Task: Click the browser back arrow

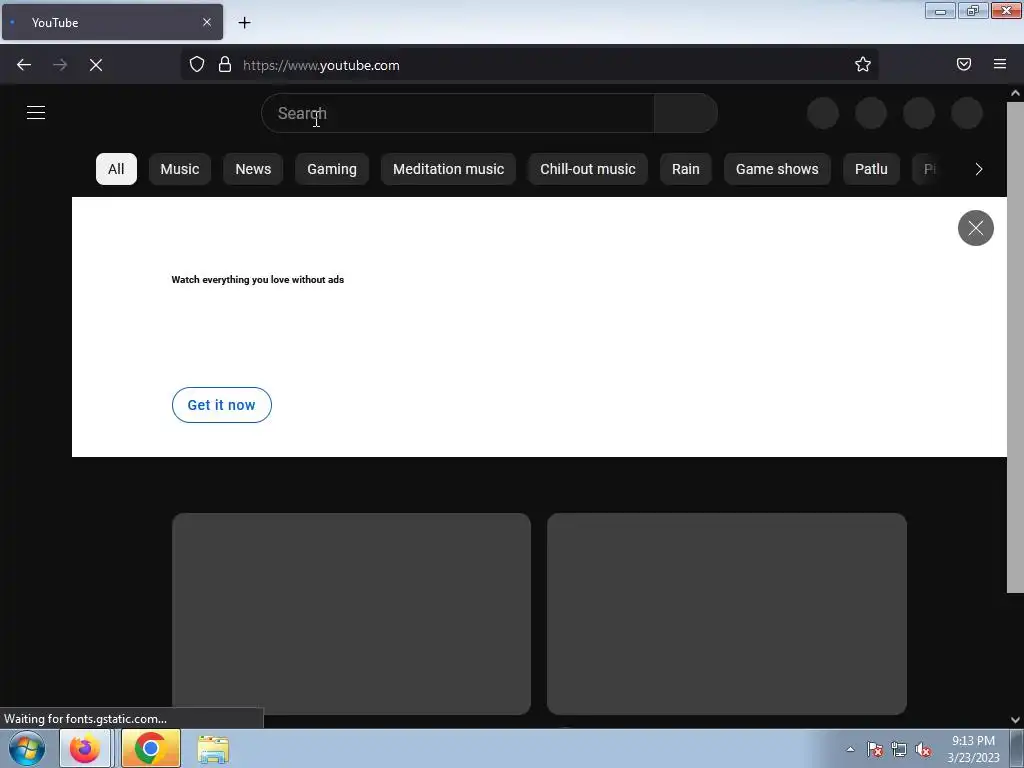Action: pyautogui.click(x=24, y=65)
